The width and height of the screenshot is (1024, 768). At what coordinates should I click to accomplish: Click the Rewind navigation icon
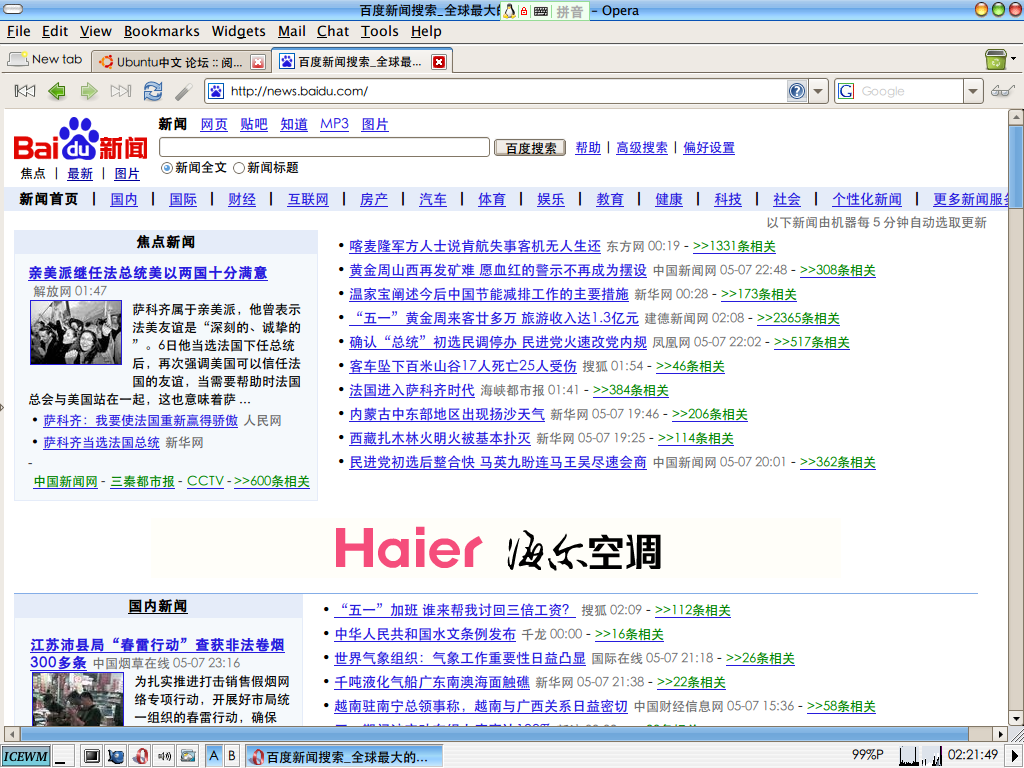click(25, 91)
